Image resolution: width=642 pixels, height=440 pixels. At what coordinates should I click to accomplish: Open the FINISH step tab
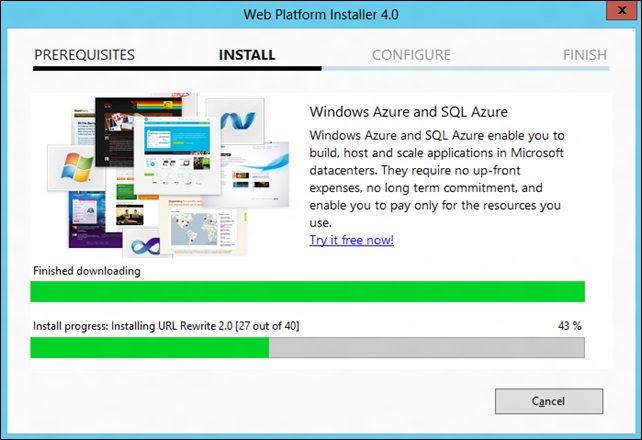coord(584,55)
